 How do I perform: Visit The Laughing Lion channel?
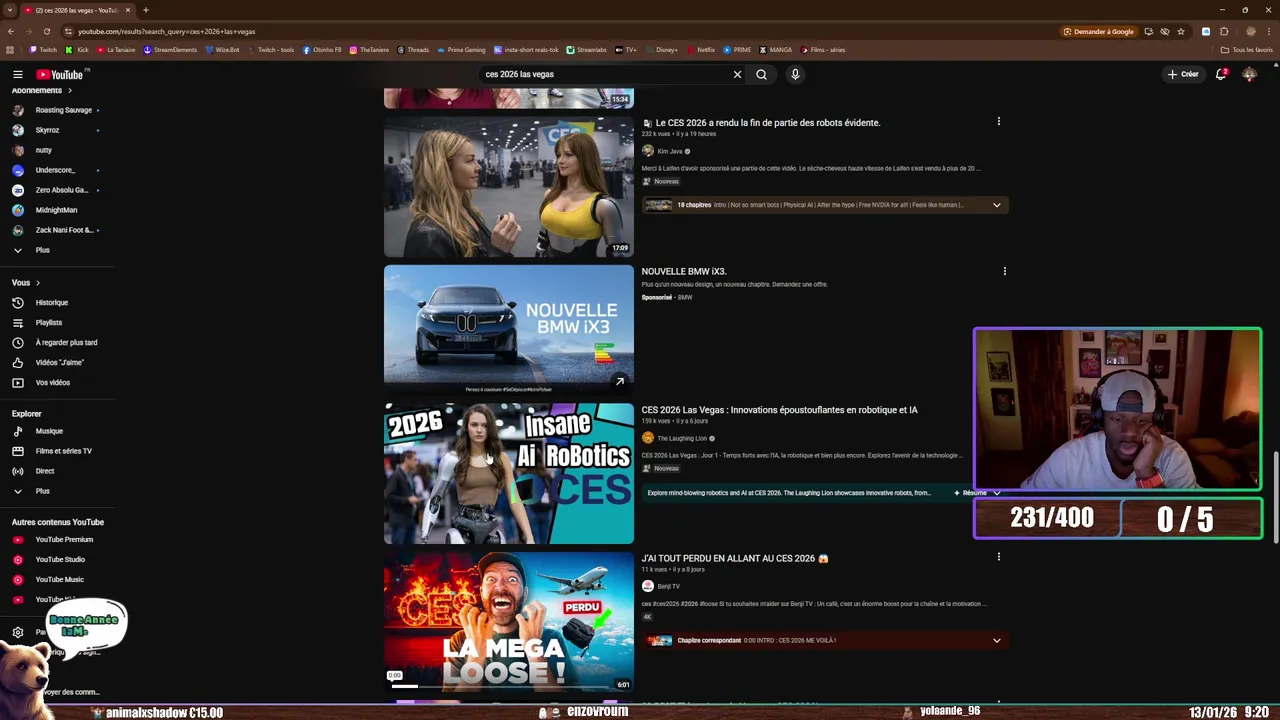point(682,438)
